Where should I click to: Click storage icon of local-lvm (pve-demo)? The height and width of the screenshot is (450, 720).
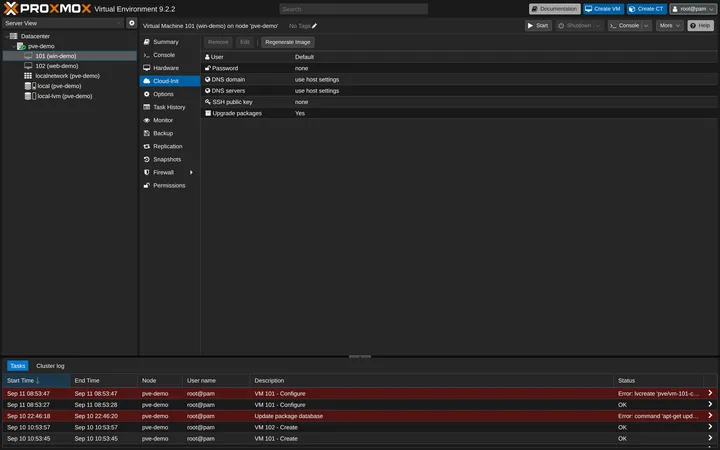[x=30, y=96]
